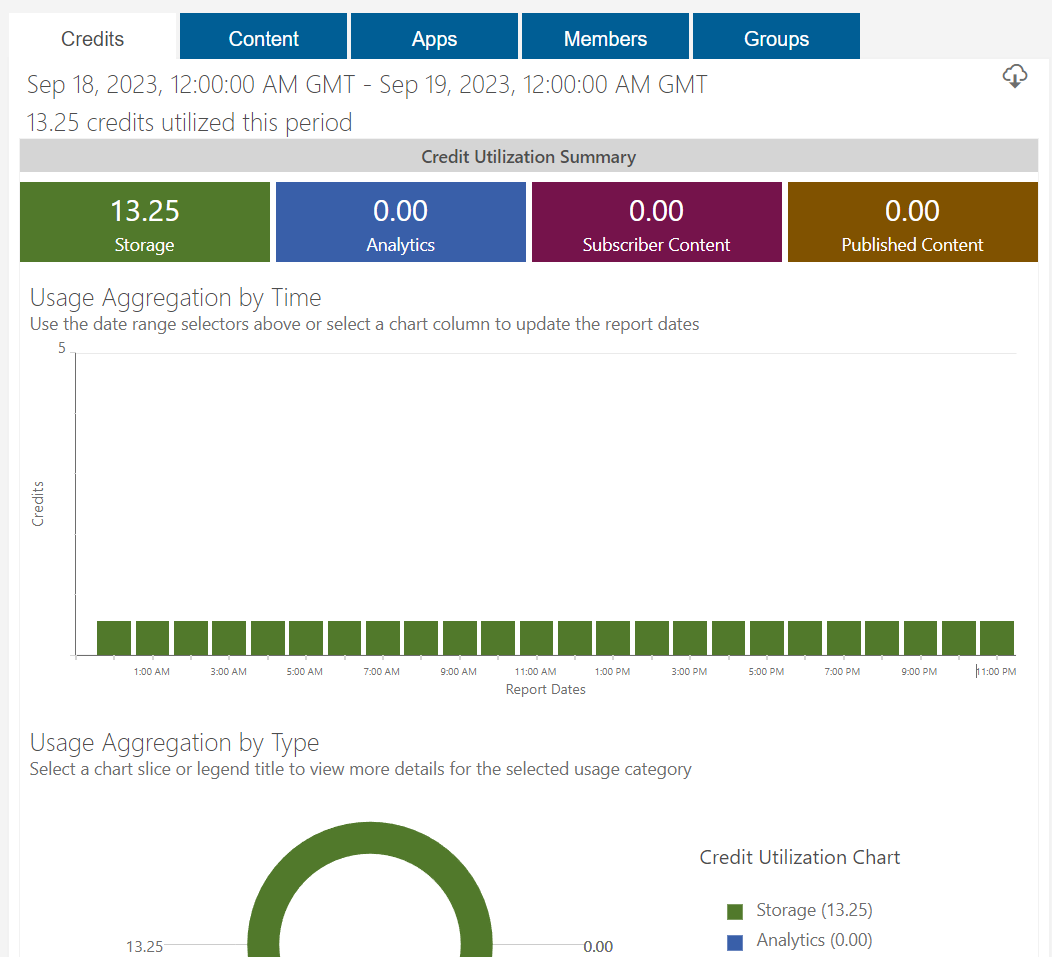Click the 13.25 donut chart data label

[145, 946]
